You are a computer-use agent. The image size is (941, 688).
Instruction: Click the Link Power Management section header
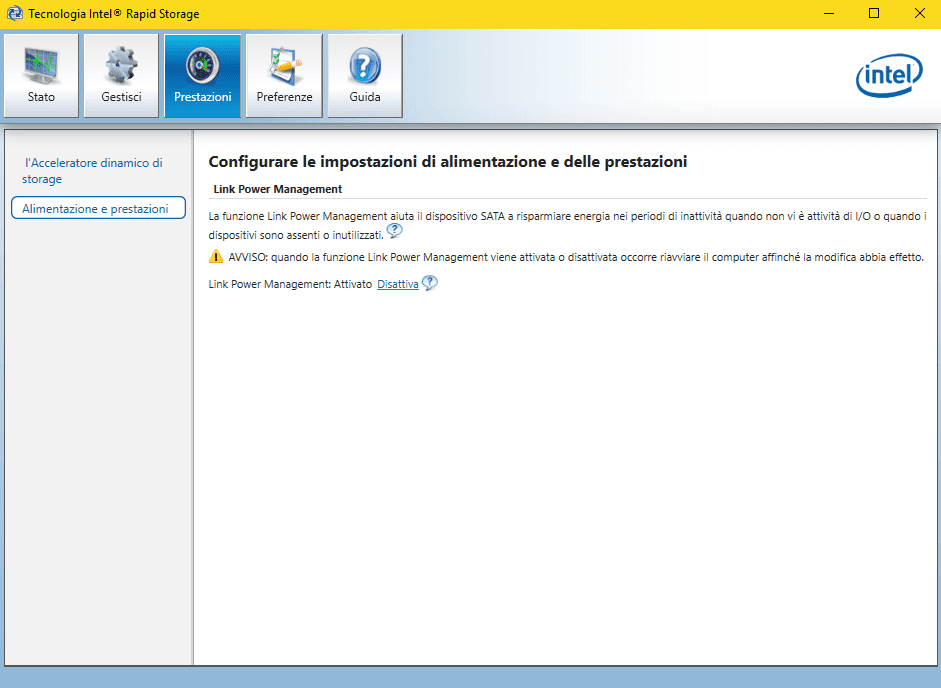(278, 189)
